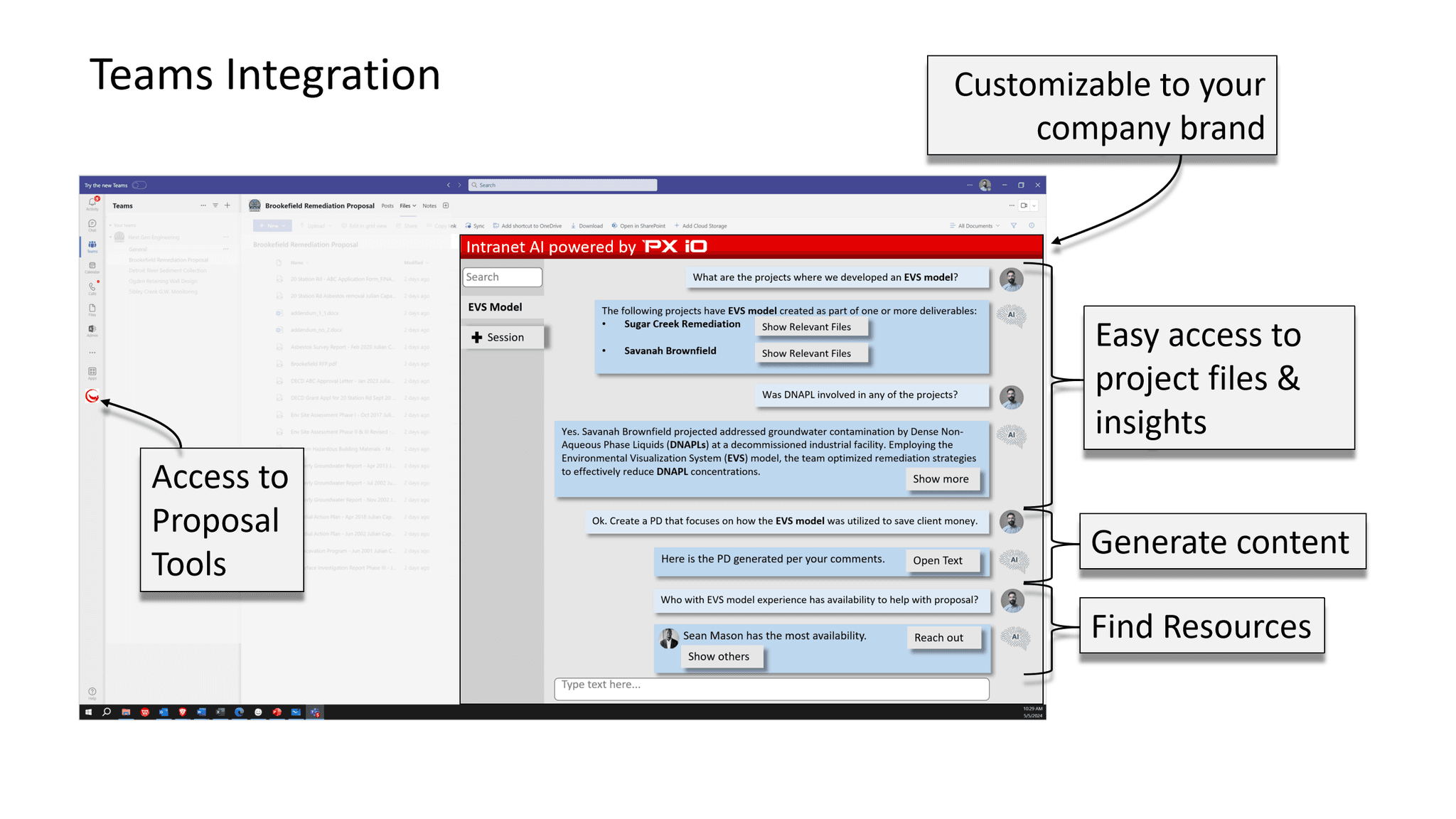Click Show more on DNAPL answer
Image resolution: width=1456 pixels, height=819 pixels.
pos(942,479)
